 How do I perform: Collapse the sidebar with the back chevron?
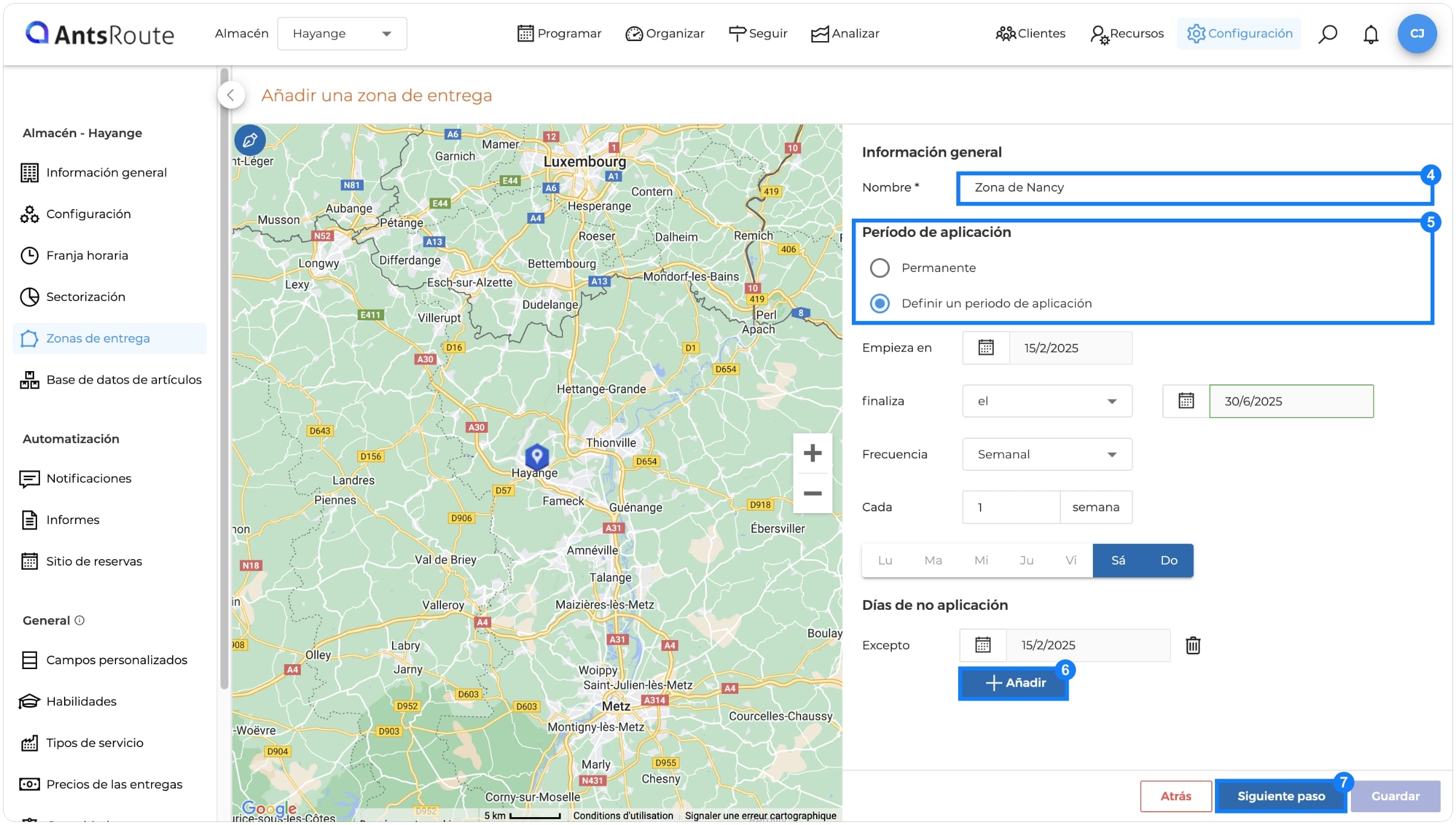231,95
